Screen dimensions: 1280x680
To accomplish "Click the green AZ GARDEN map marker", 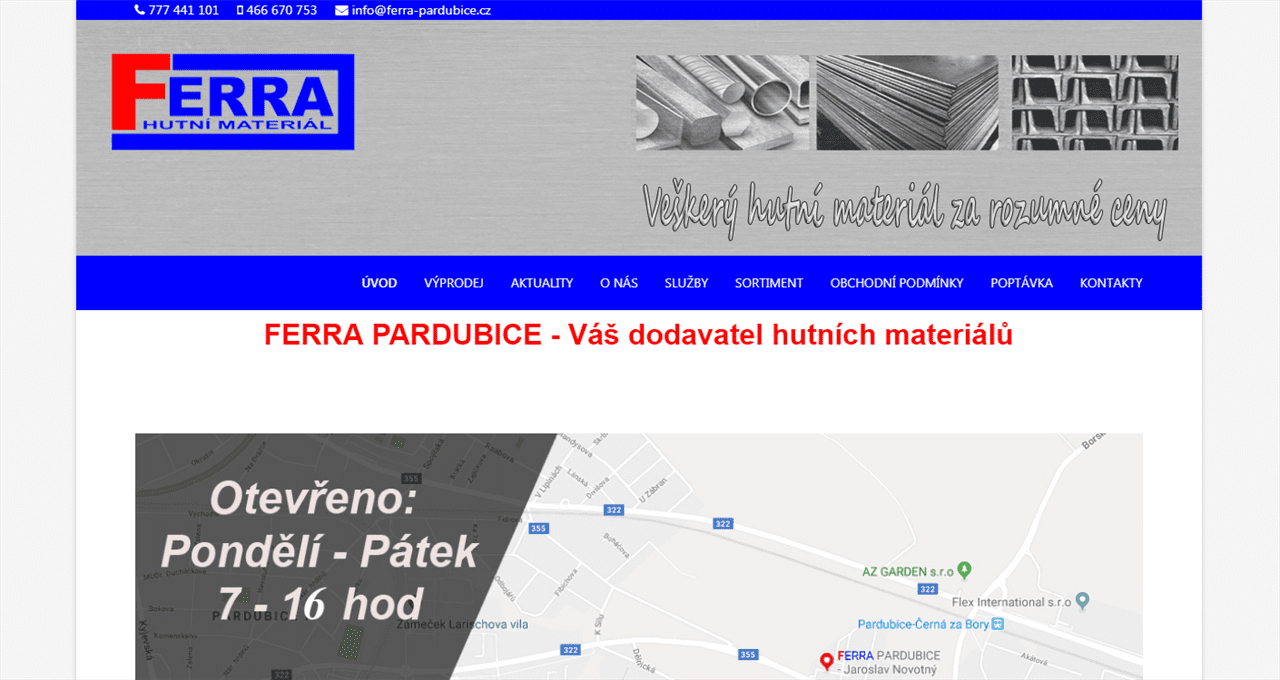I will point(964,570).
